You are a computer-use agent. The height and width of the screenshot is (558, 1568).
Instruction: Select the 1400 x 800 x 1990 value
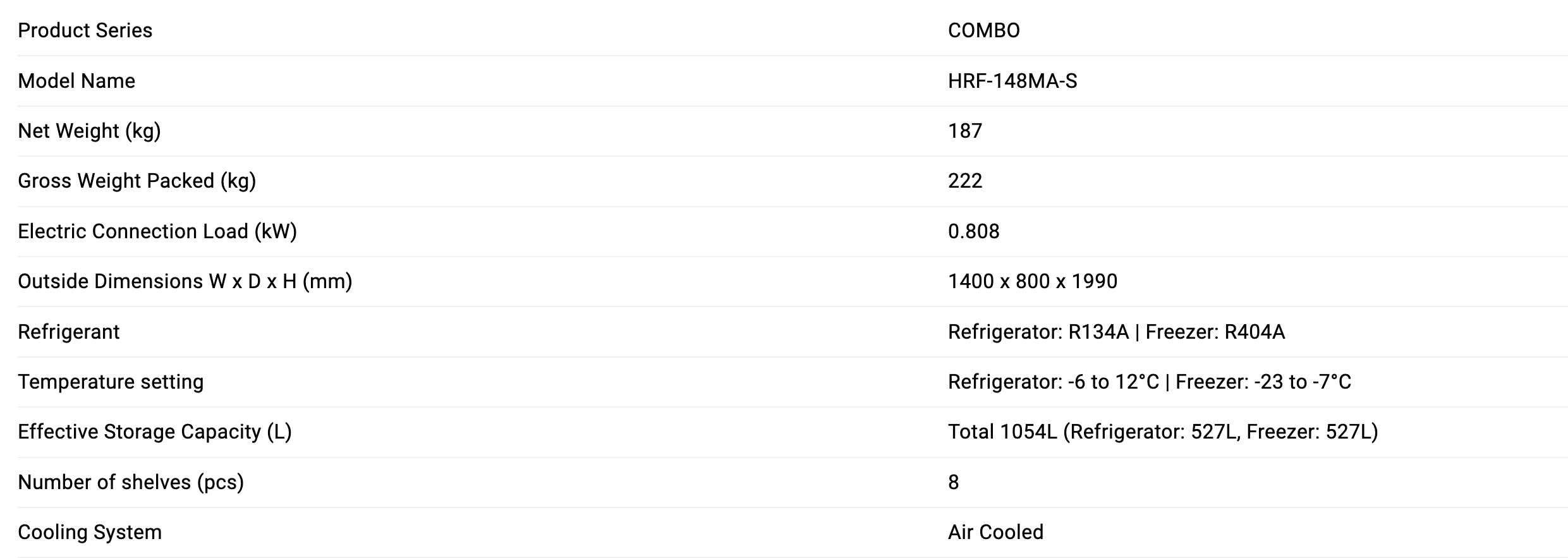1033,281
